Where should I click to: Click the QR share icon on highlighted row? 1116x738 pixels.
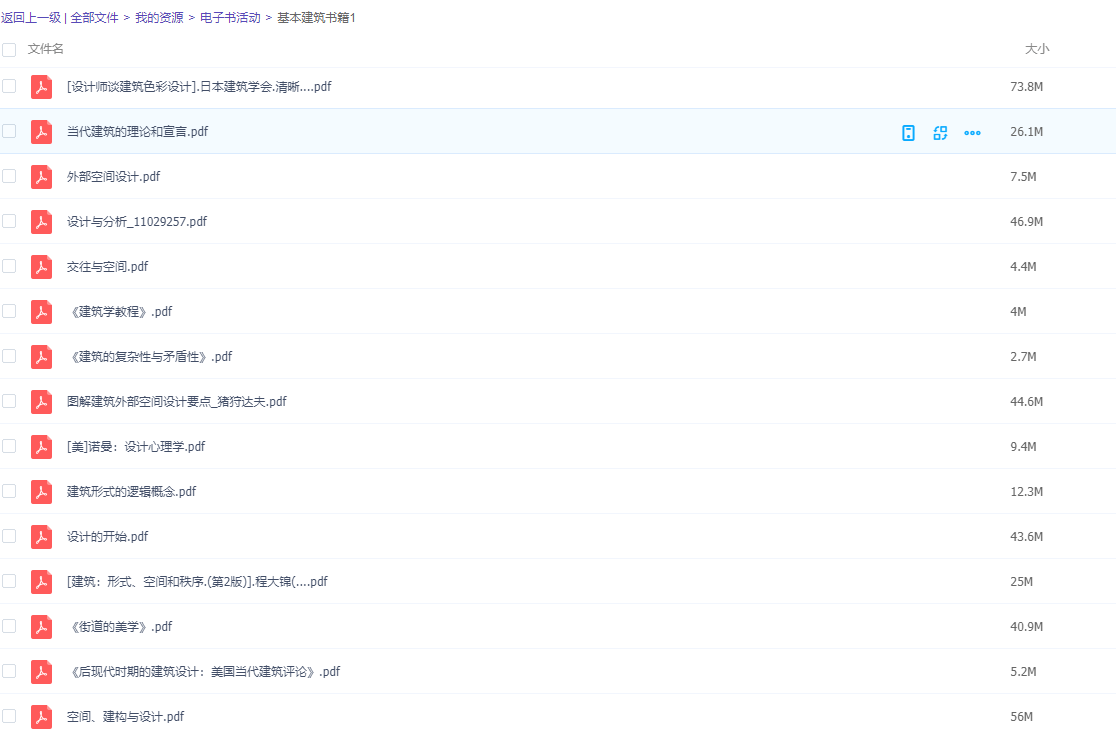pyautogui.click(x=940, y=132)
